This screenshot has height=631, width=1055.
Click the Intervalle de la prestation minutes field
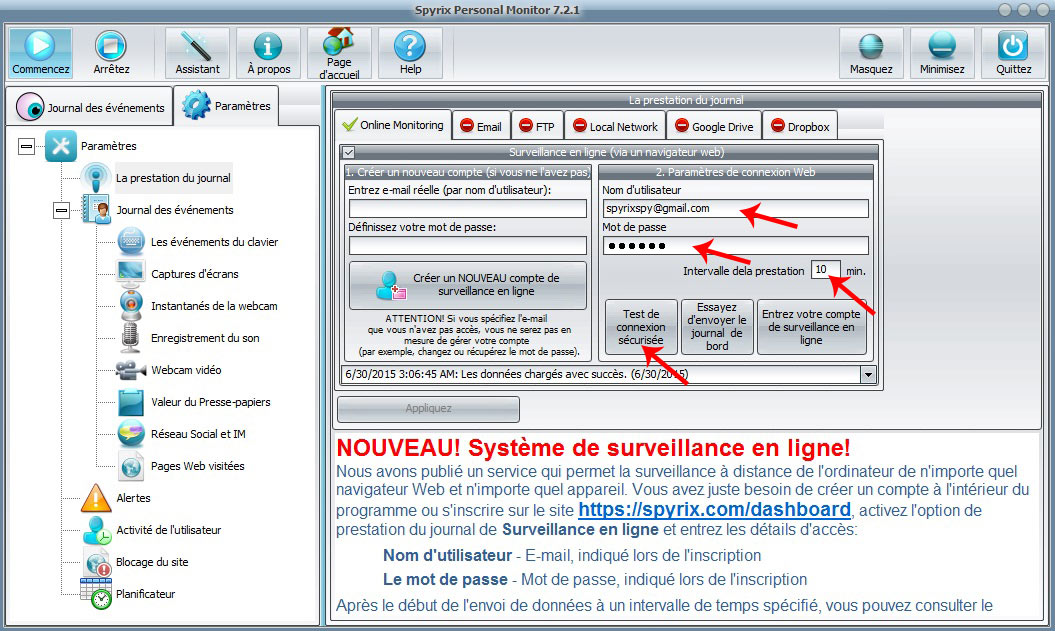tap(826, 270)
